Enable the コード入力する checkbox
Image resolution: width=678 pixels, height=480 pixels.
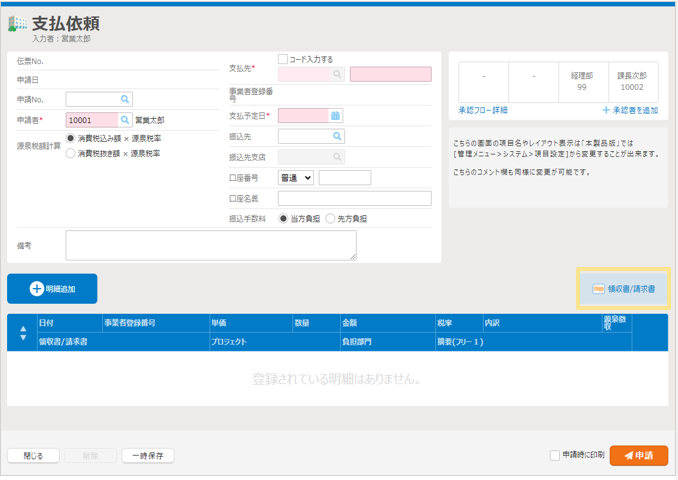click(x=283, y=59)
